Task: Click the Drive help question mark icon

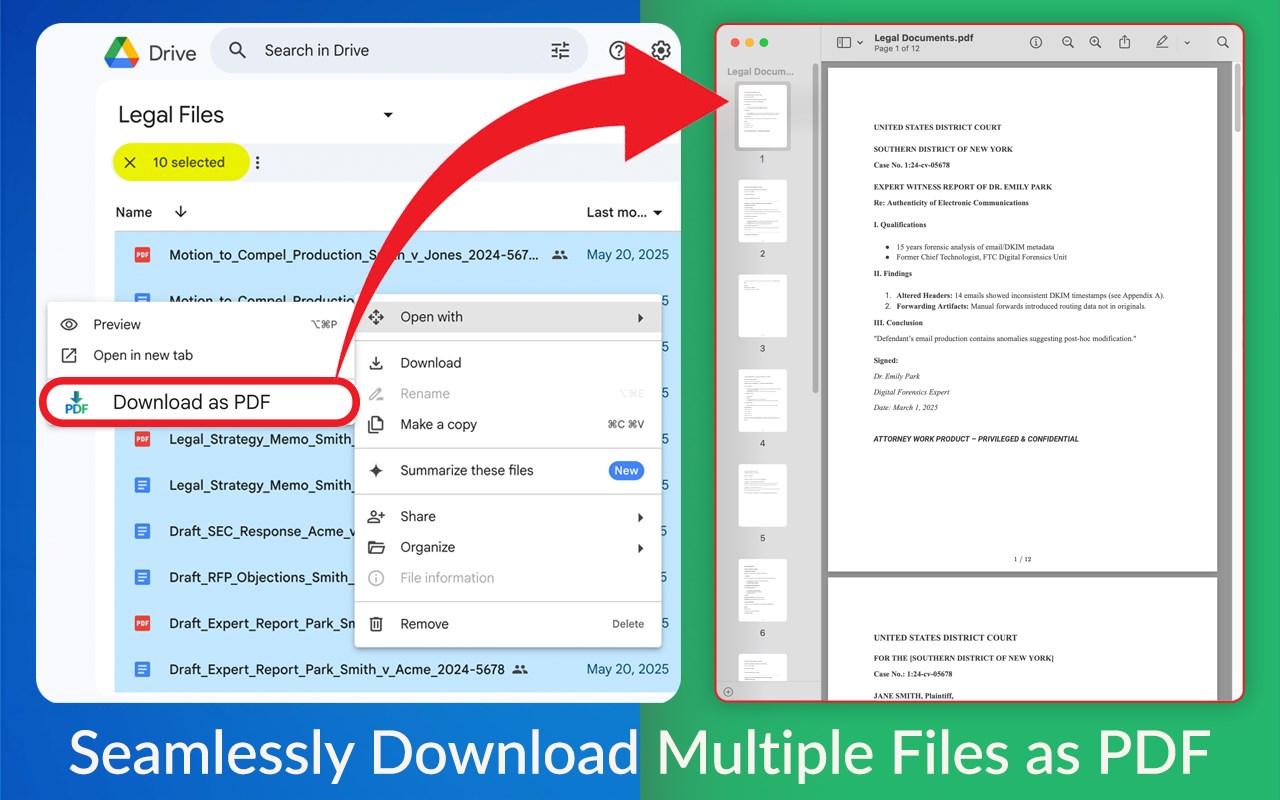Action: (x=619, y=50)
